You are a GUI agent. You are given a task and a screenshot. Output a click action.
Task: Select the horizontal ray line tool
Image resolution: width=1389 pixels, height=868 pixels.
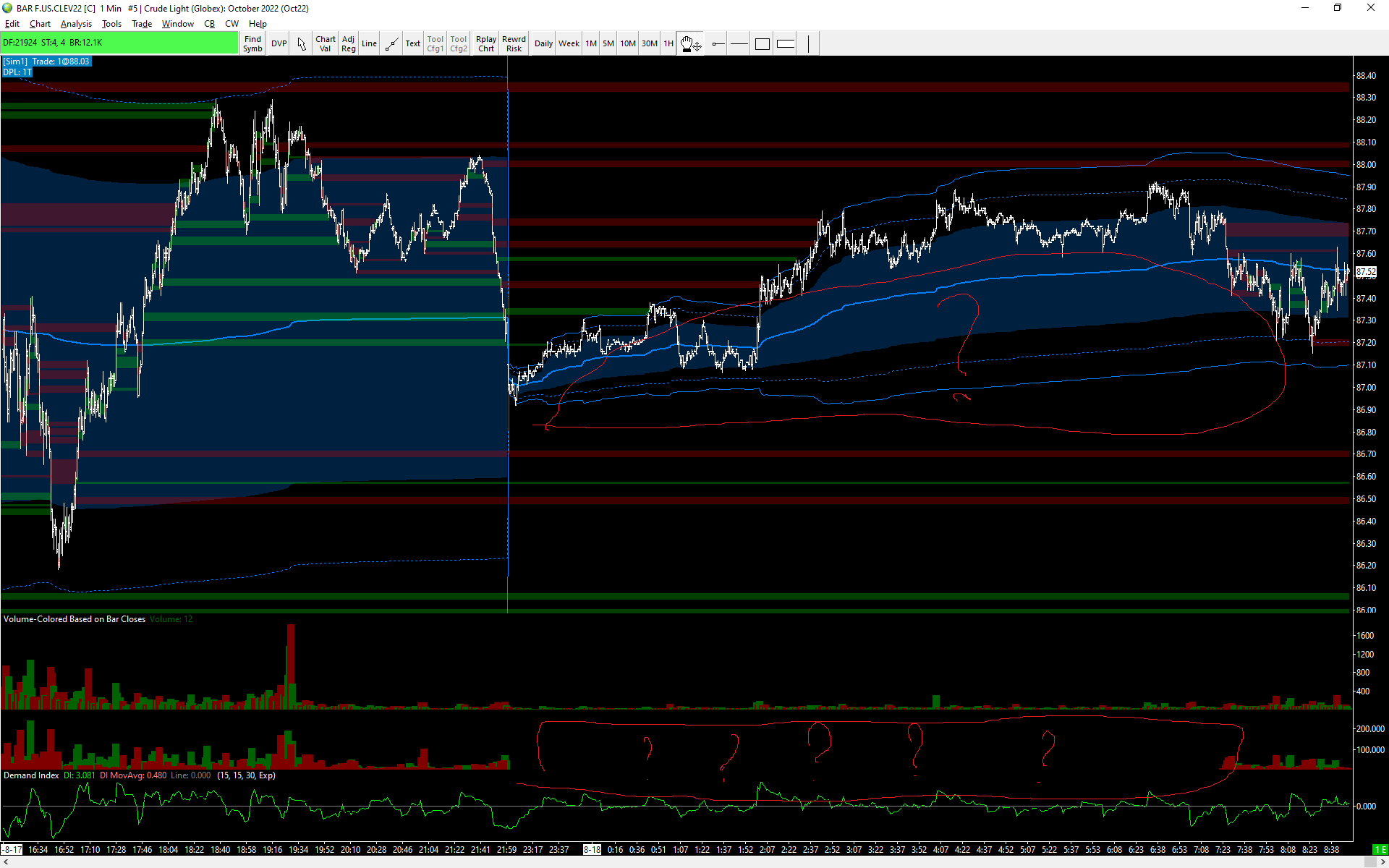pyautogui.click(x=718, y=44)
